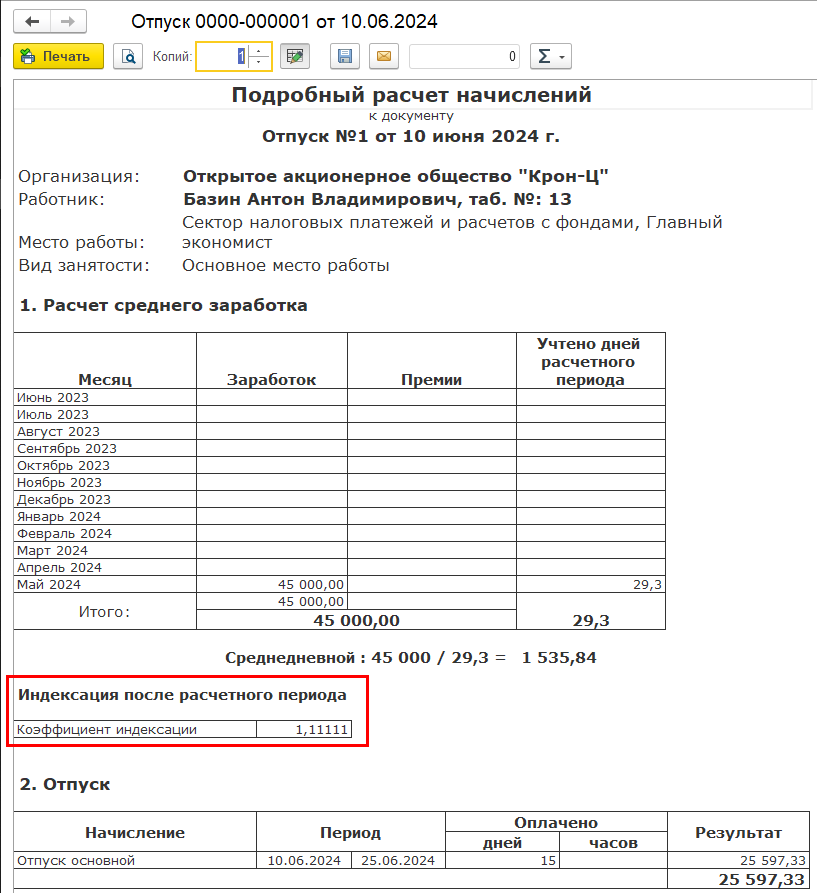Click the organization name Крон-Ц text
This screenshot has width=817, height=893.
point(564,177)
